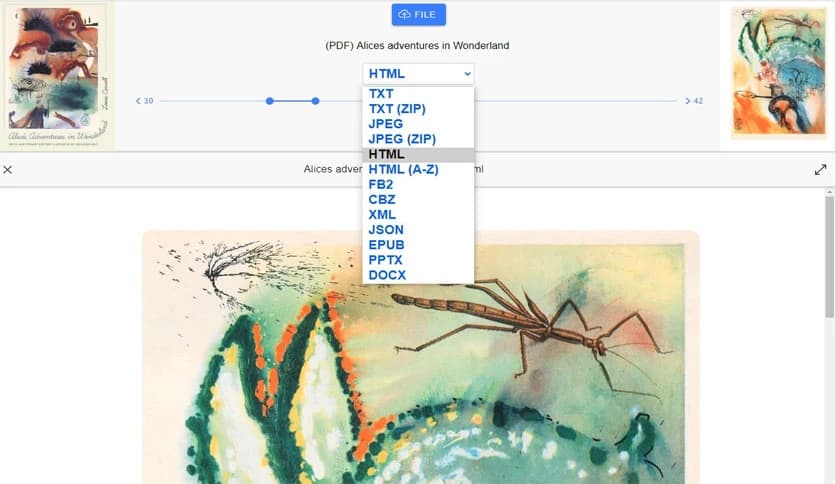
Task: Select JPEG output format
Action: 418,124
